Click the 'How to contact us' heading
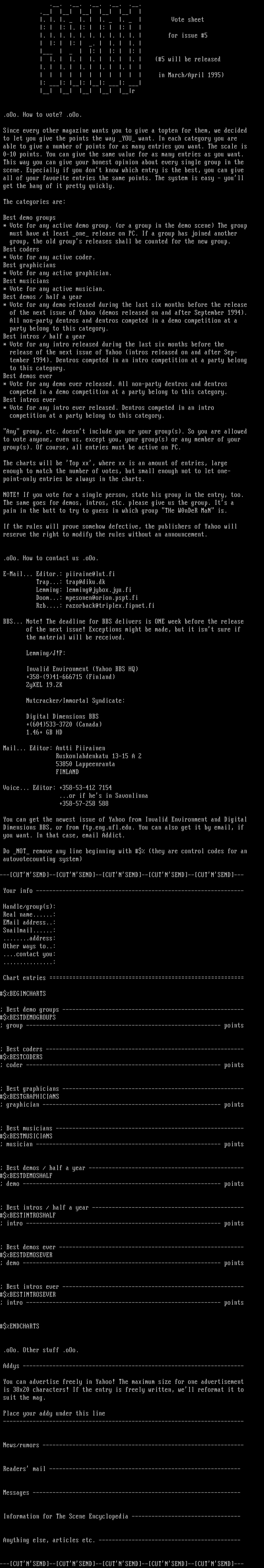 coord(51,558)
